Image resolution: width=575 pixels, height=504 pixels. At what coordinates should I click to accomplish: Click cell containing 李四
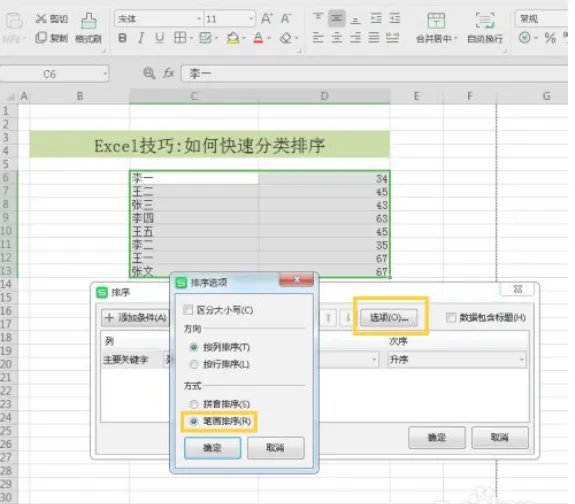[194, 218]
